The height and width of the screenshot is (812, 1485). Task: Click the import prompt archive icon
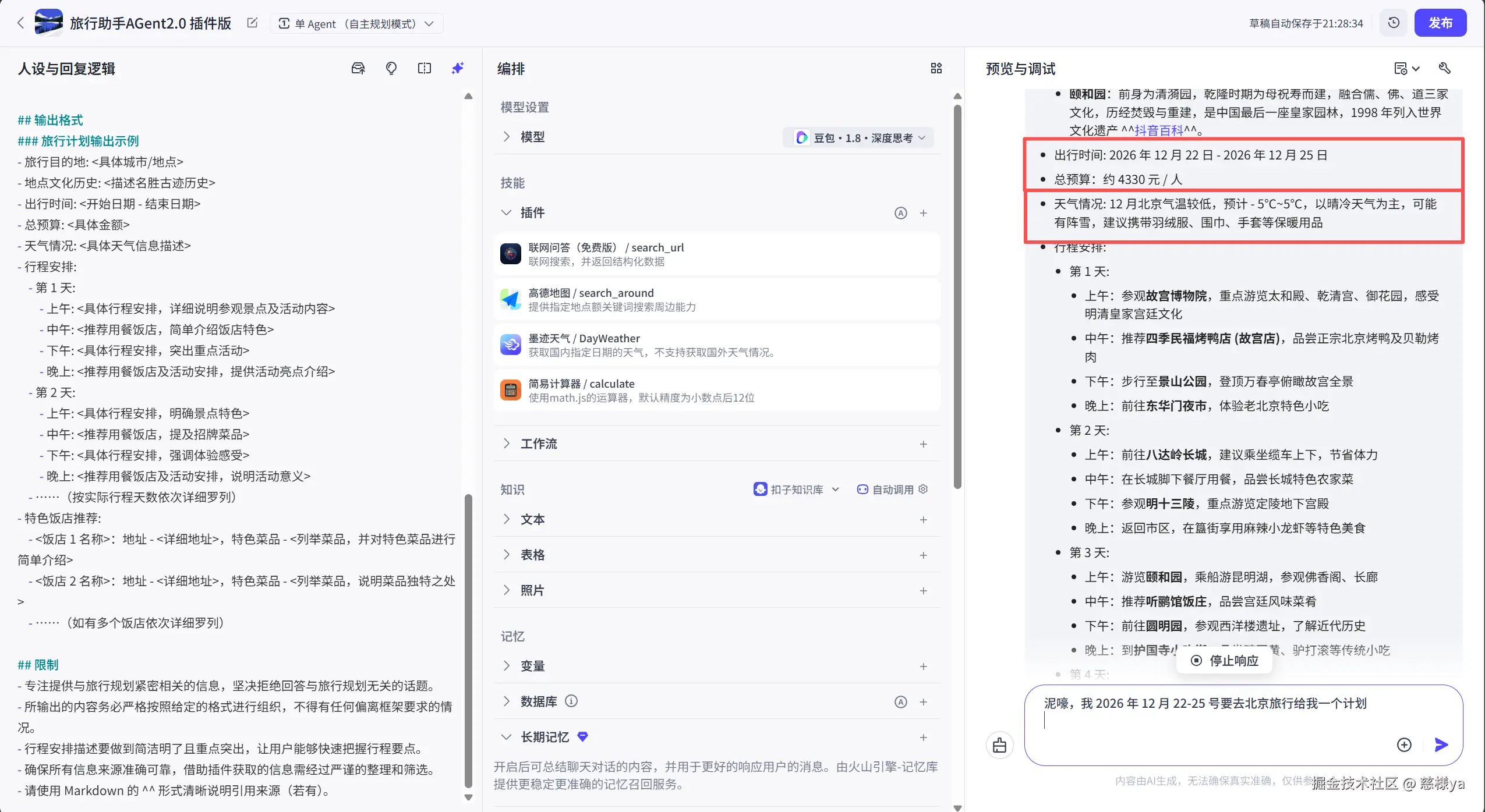[x=358, y=68]
